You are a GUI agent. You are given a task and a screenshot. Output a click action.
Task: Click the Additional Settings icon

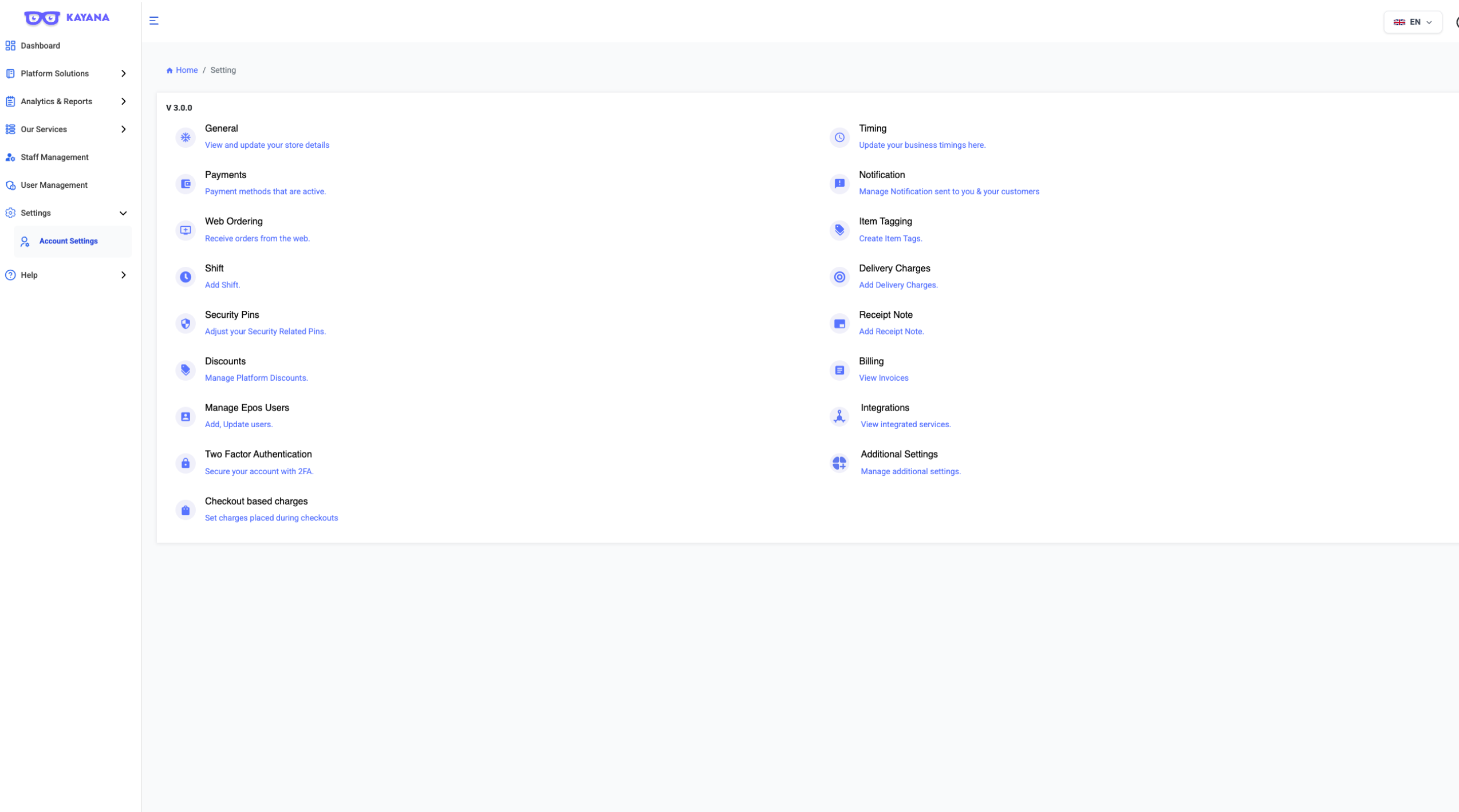(x=839, y=463)
